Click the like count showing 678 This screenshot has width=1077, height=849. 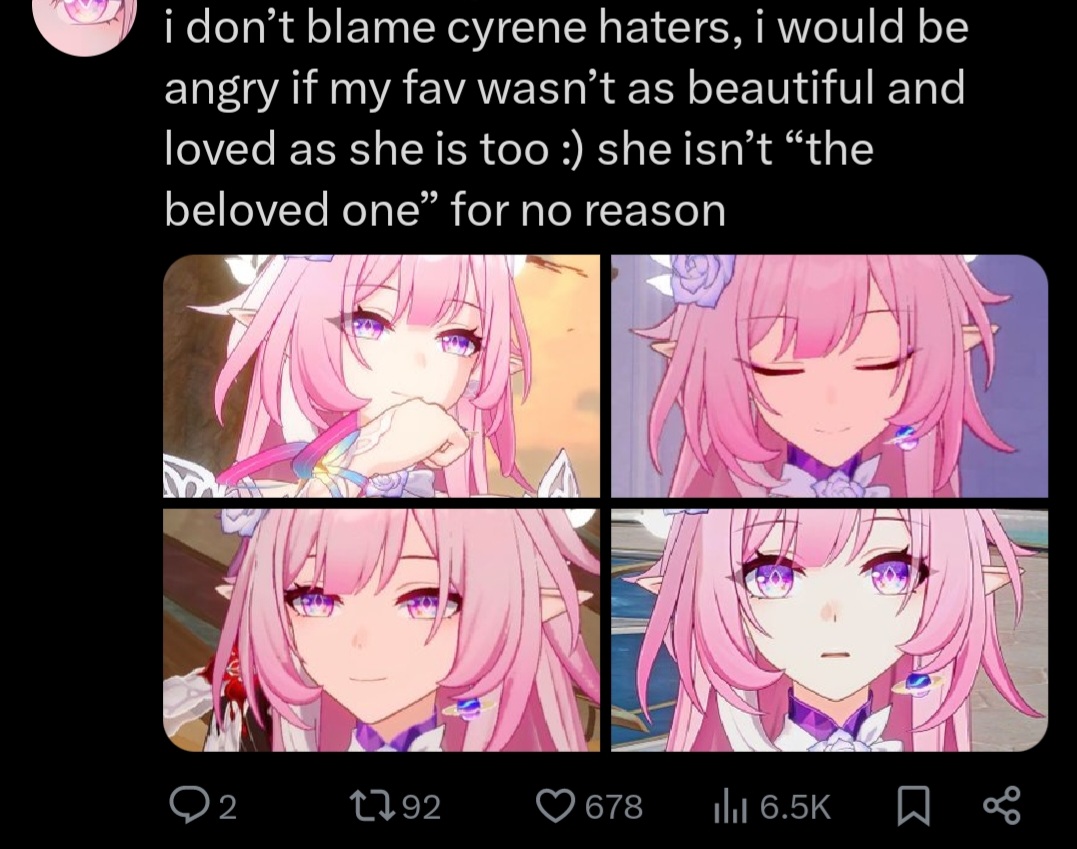613,807
